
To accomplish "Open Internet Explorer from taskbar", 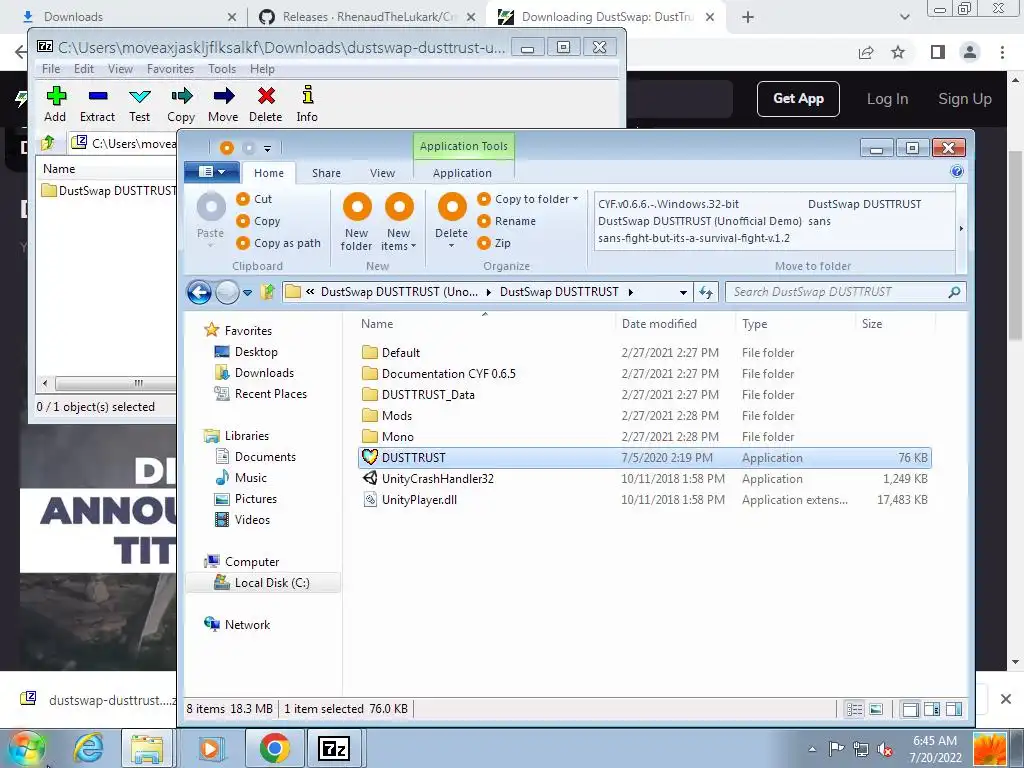I will point(88,748).
